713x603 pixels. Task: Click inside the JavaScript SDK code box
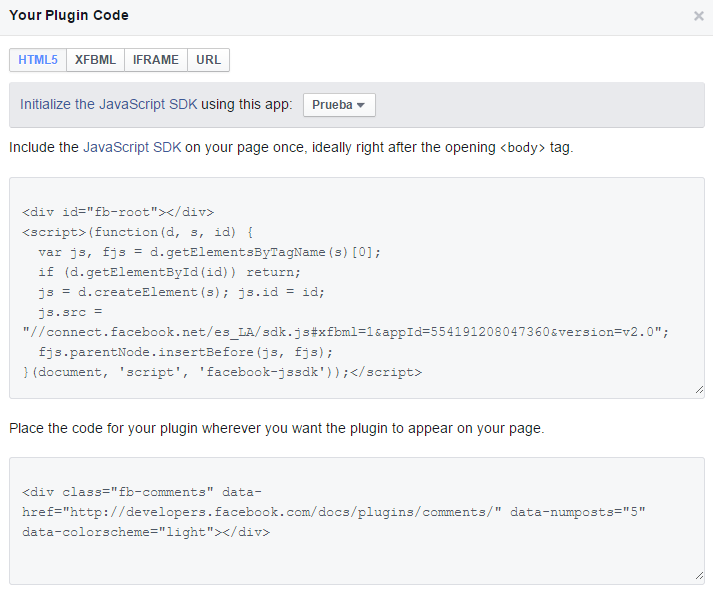[x=357, y=288]
